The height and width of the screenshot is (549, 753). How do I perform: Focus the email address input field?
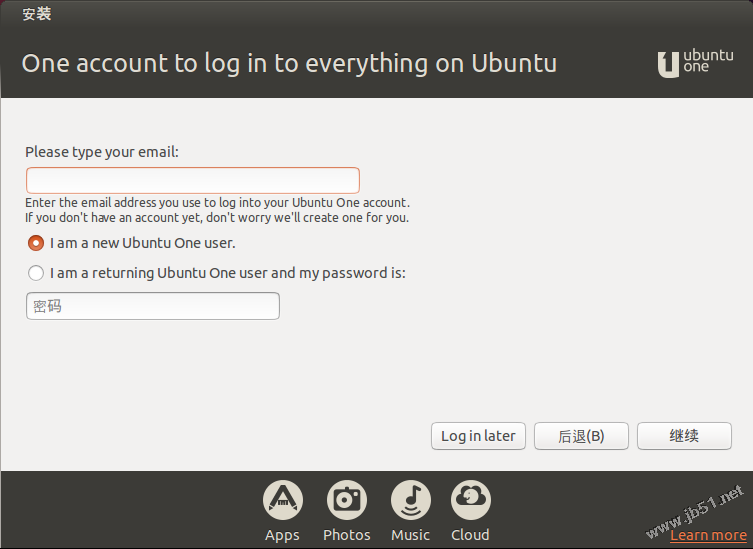(192, 181)
